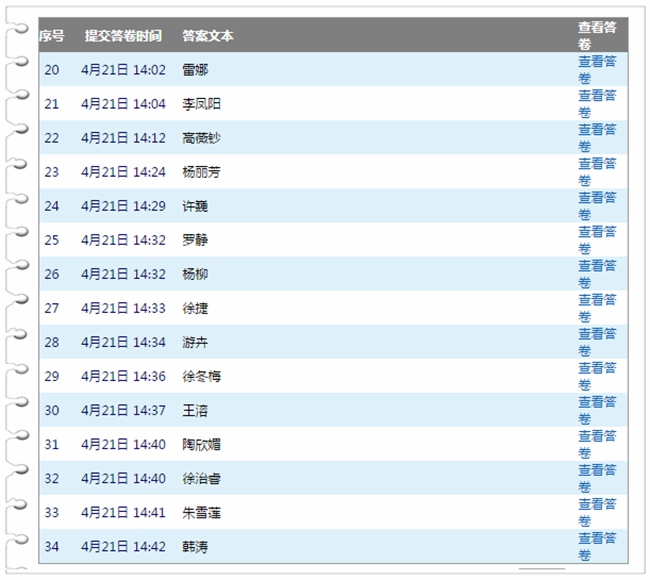Select the name 罗静
650x580 pixels.
pos(195,240)
